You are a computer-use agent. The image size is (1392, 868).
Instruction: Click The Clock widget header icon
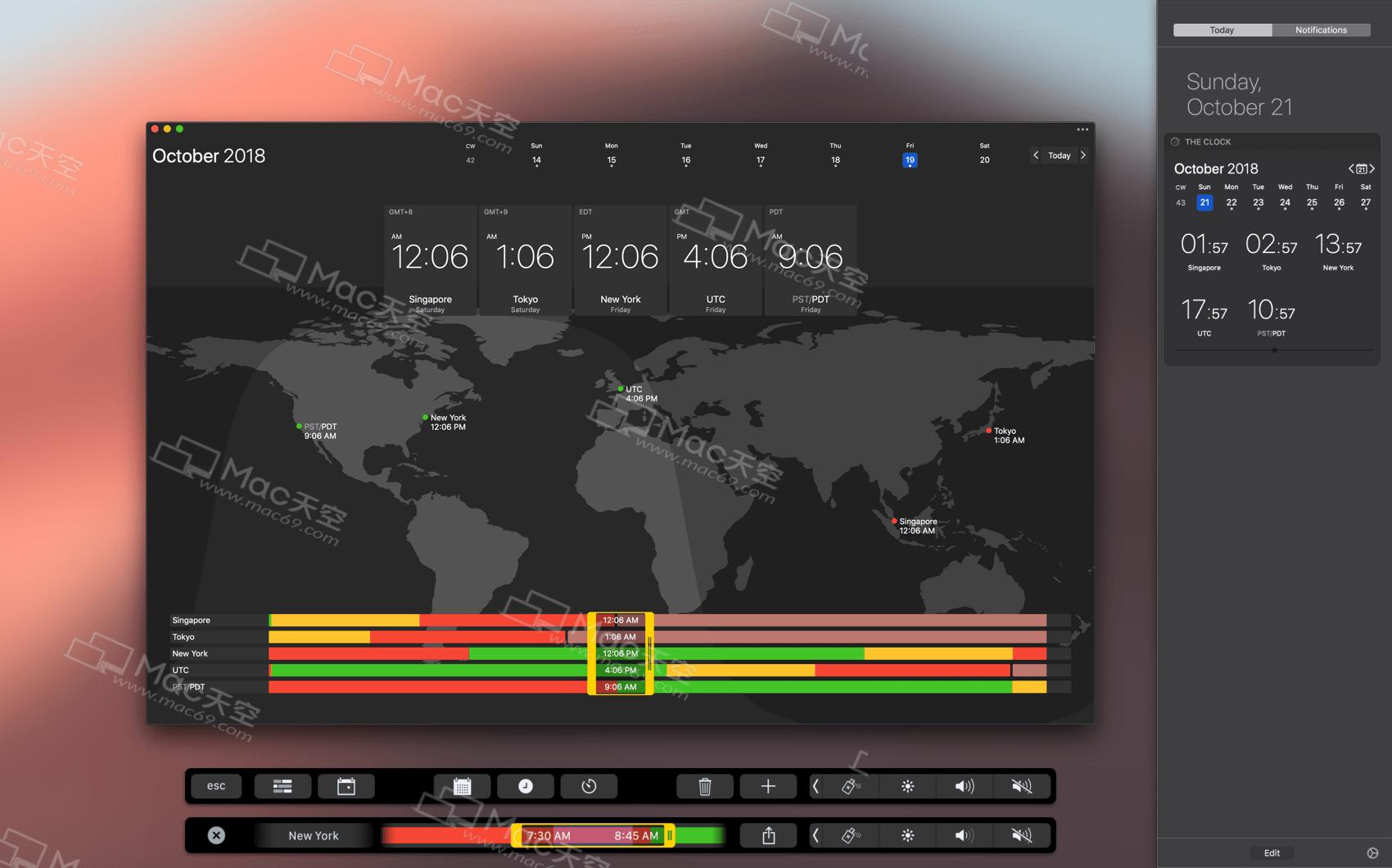click(x=1175, y=142)
